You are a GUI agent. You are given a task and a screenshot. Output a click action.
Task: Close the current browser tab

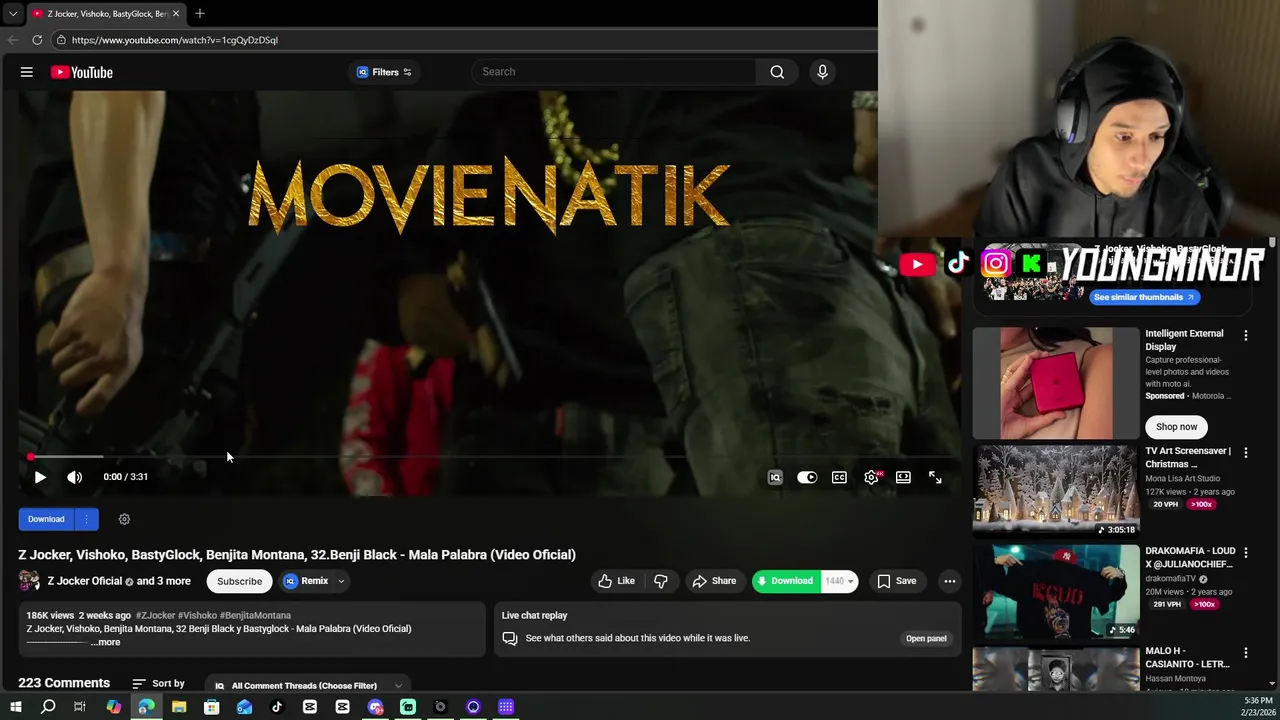click(x=176, y=14)
